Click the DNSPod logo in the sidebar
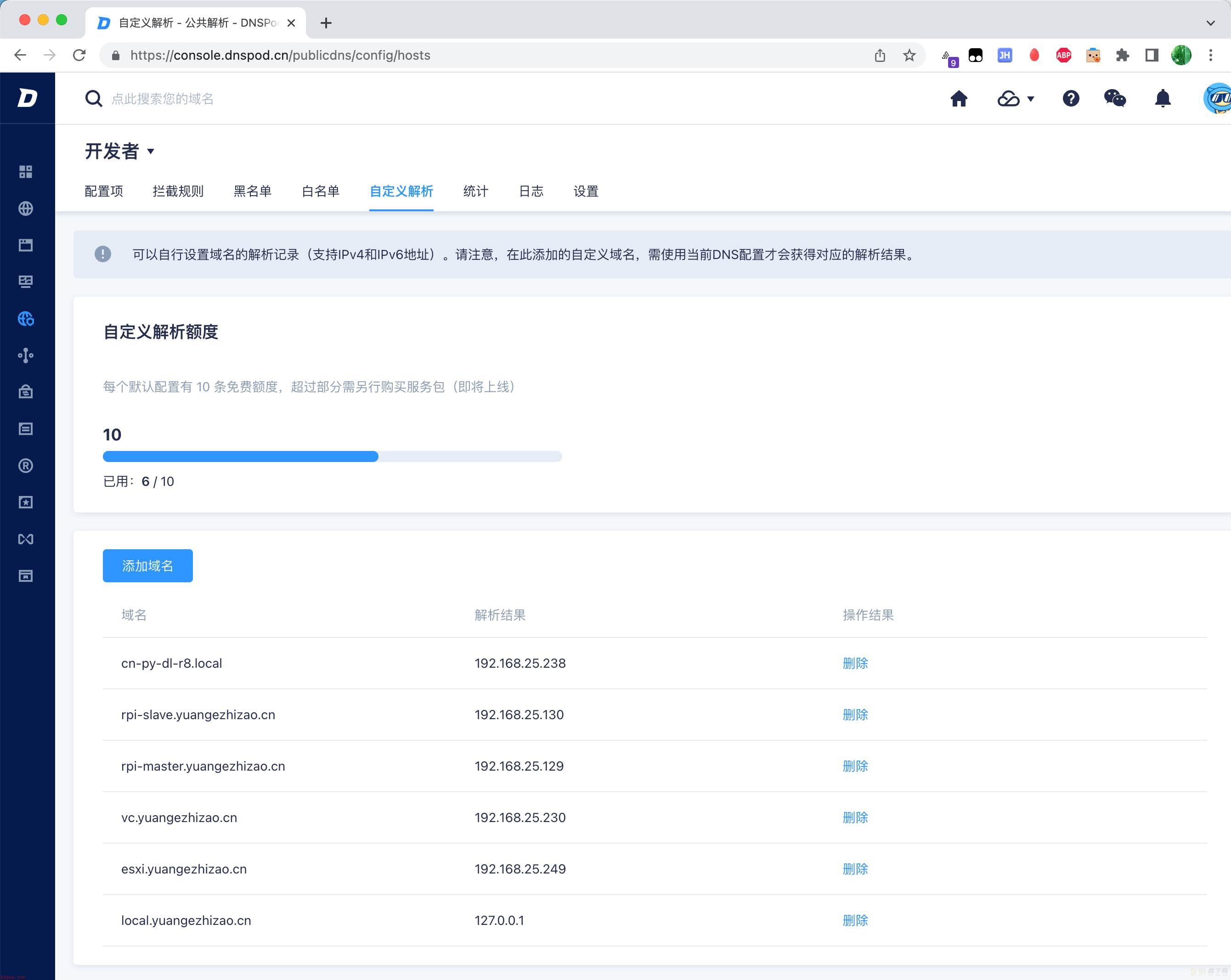Viewport: 1231px width, 980px height. coord(27,98)
